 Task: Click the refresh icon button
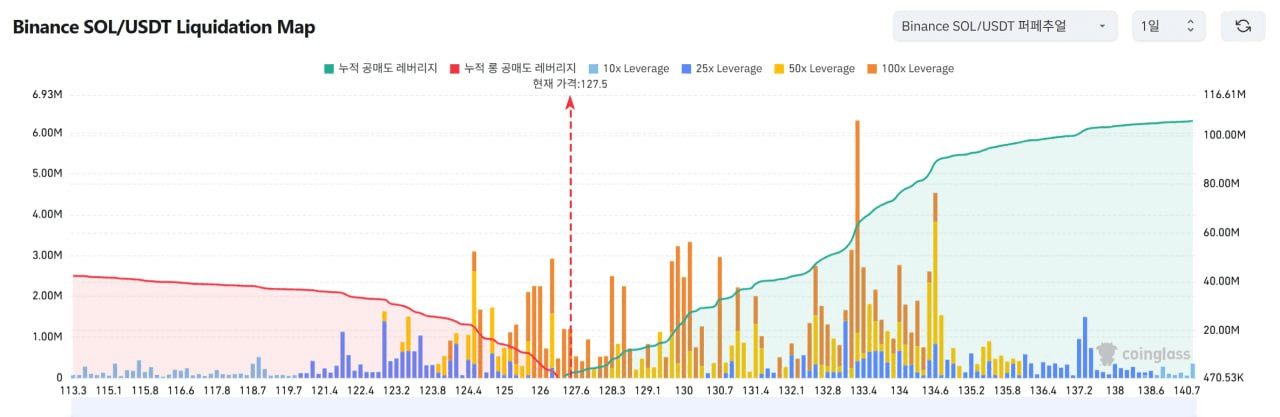(1243, 26)
